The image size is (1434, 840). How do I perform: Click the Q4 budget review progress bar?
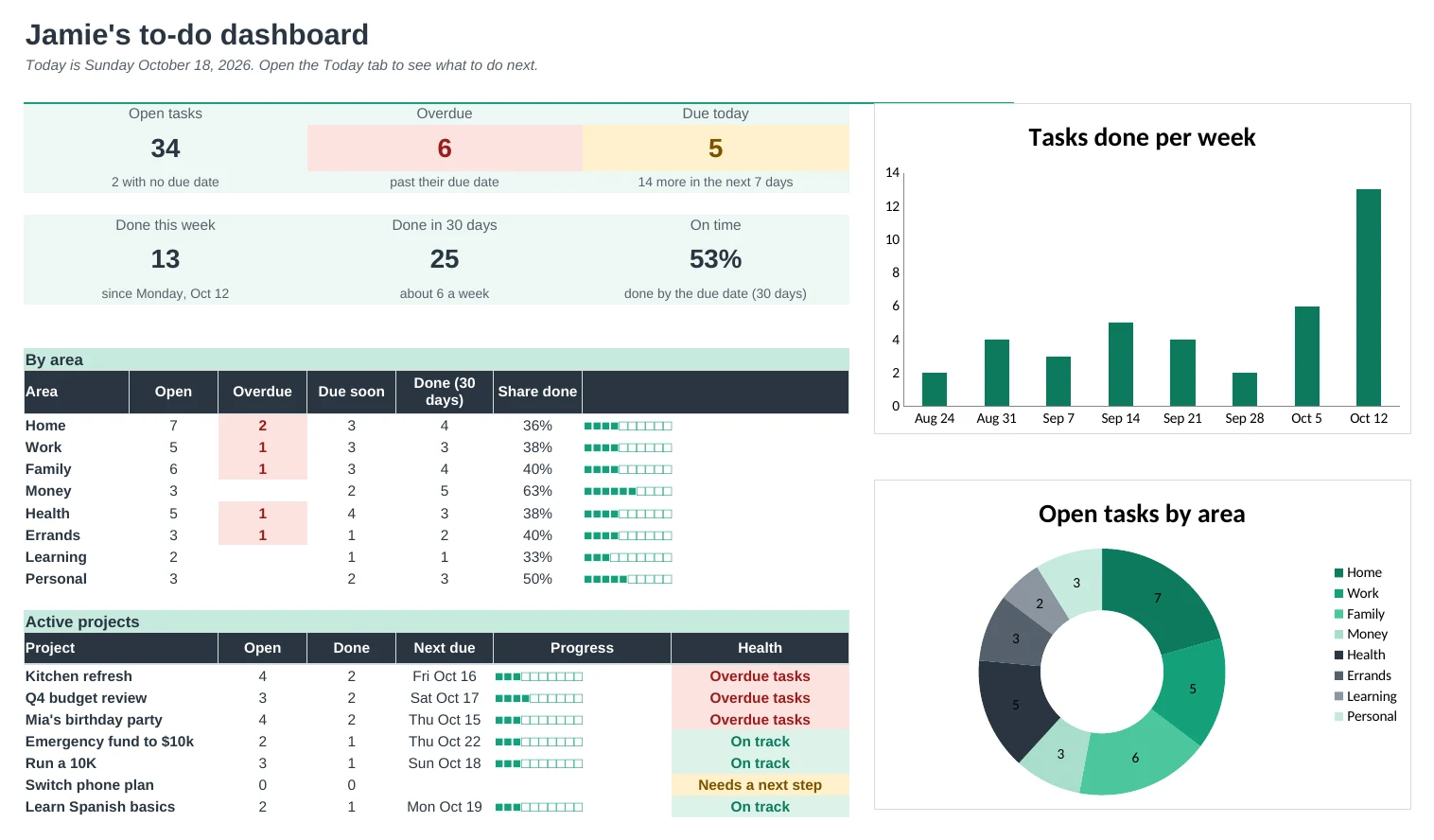click(x=539, y=699)
